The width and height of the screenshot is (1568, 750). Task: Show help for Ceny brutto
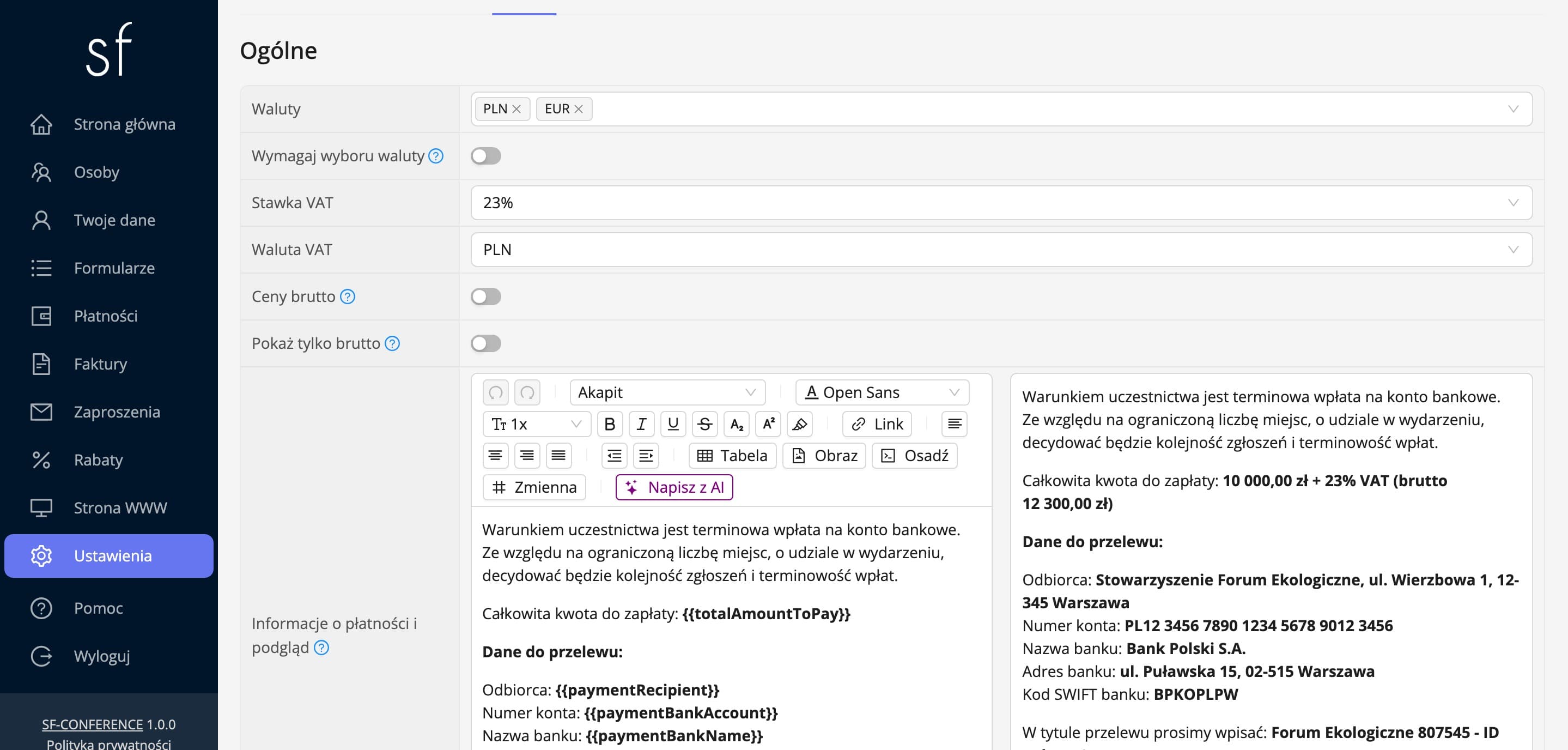coord(348,297)
